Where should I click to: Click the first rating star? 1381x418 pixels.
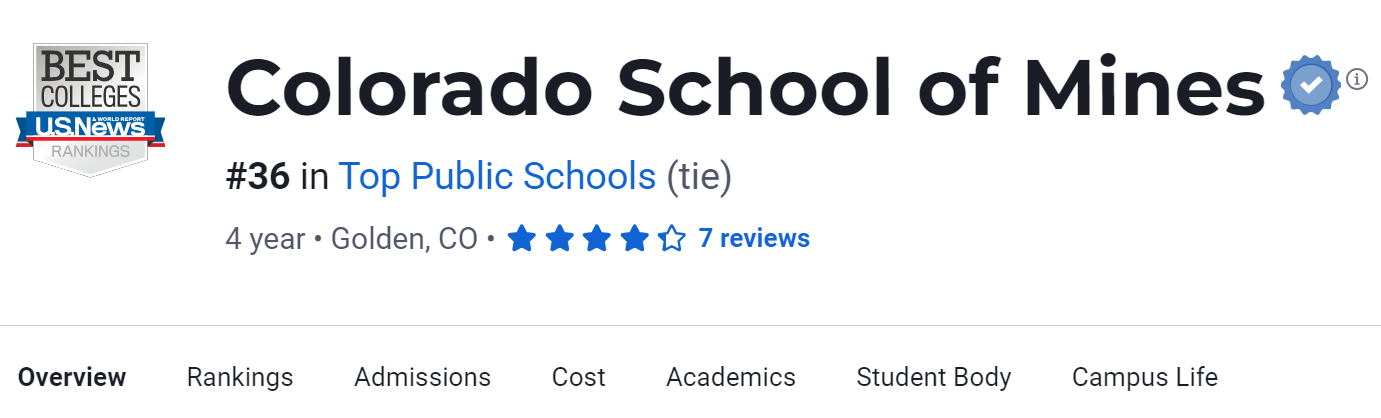coord(521,239)
